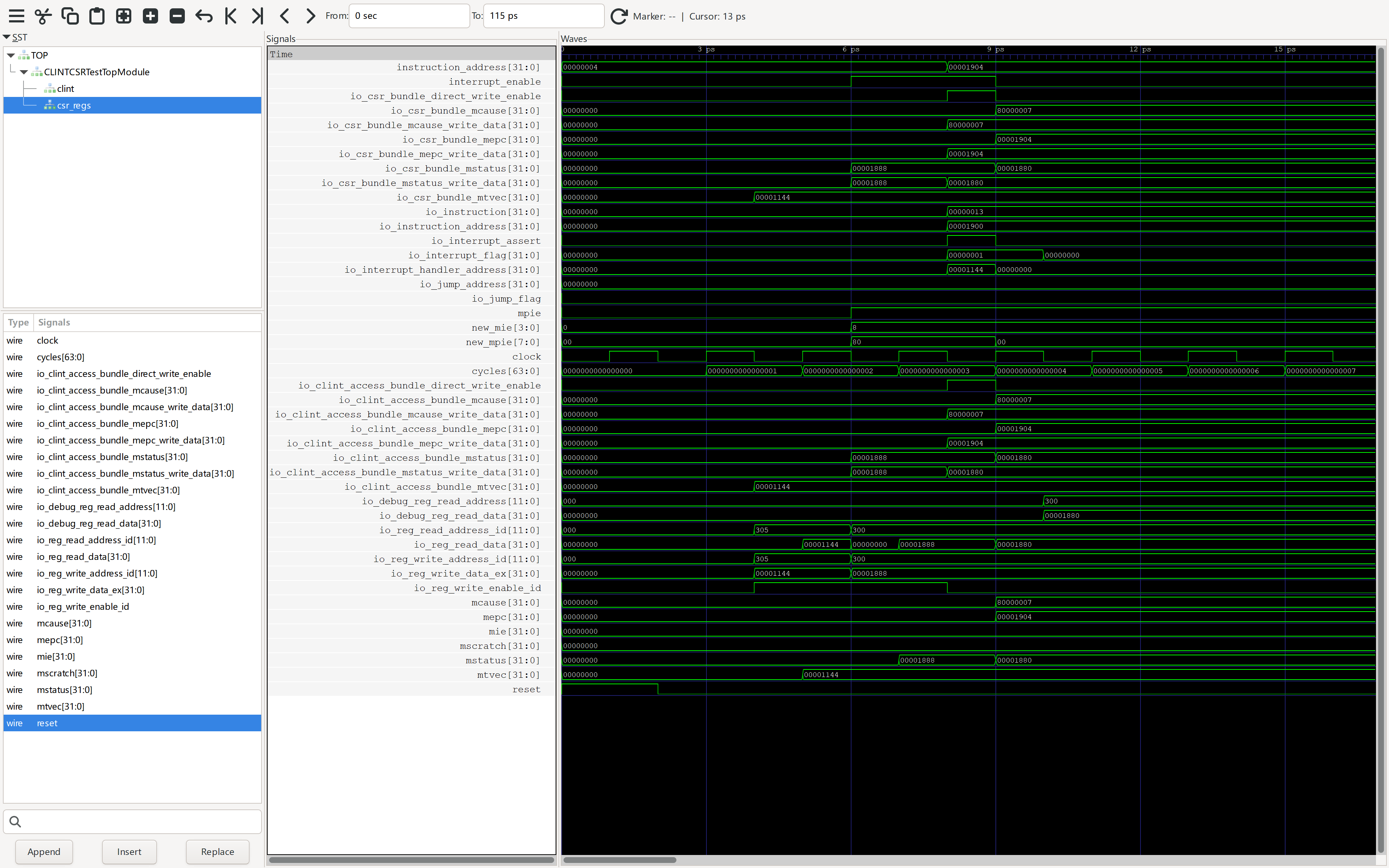Viewport: 1389px width, 868px height.
Task: Collapse the SST panel triangle
Action: [7, 37]
